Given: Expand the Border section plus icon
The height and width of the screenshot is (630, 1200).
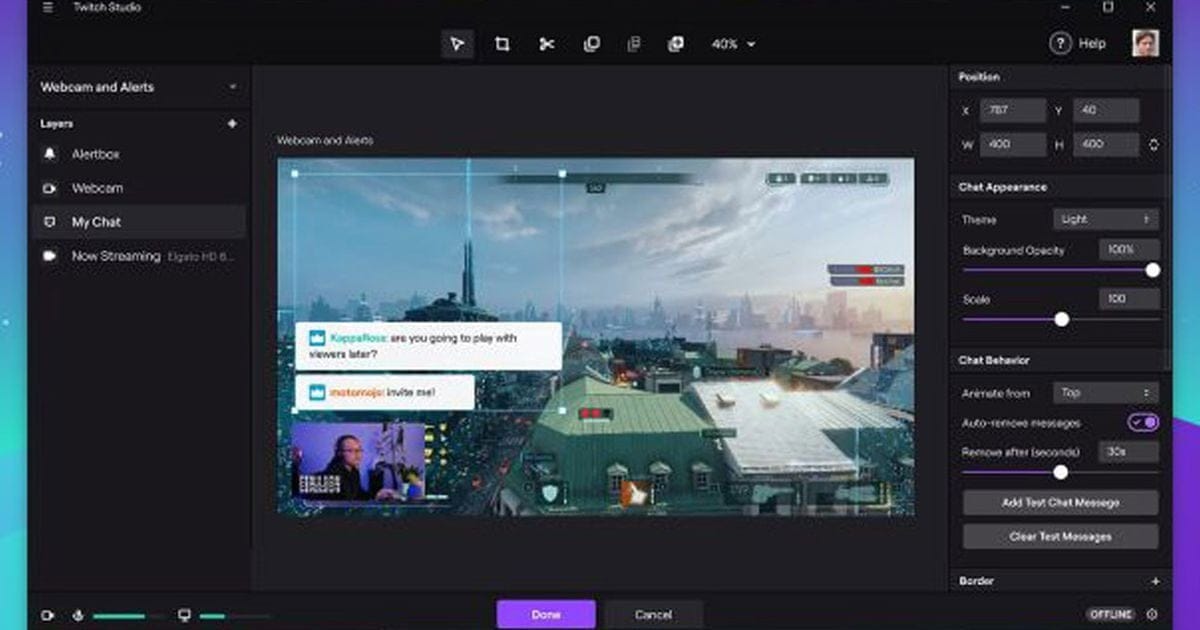Looking at the screenshot, I should 1155,581.
